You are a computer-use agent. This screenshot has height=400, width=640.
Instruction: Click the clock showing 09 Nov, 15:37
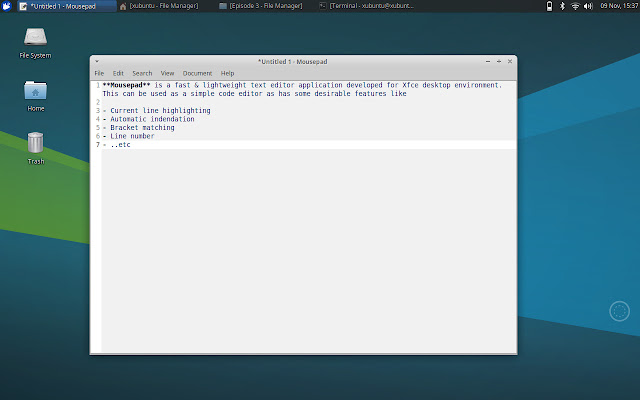(x=619, y=6)
